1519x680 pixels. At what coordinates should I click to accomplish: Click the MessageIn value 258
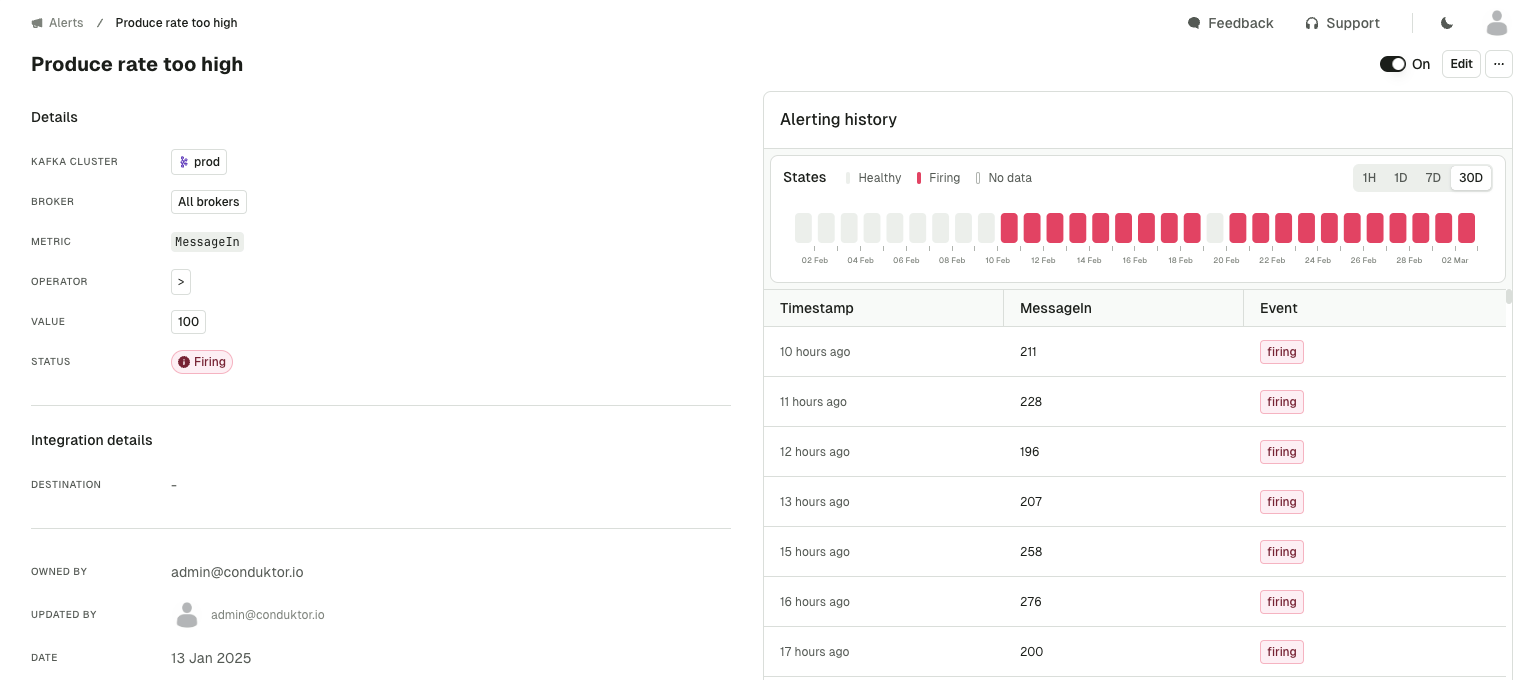click(x=1031, y=552)
